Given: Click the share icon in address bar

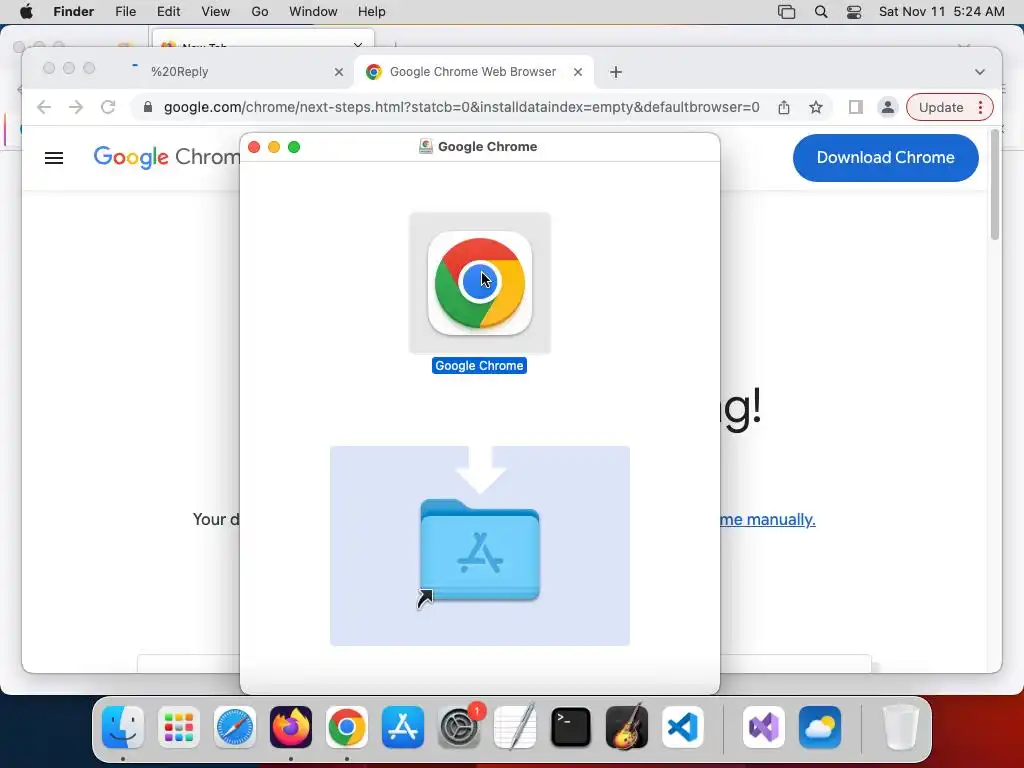Looking at the screenshot, I should pos(784,107).
